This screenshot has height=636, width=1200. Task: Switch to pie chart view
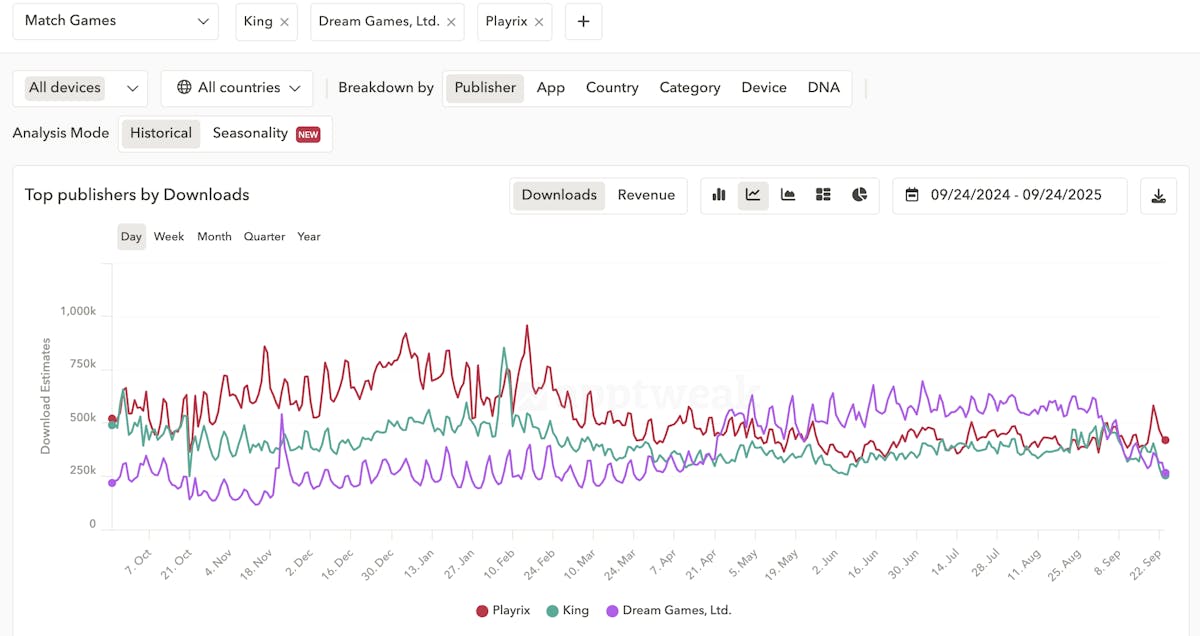pos(859,195)
